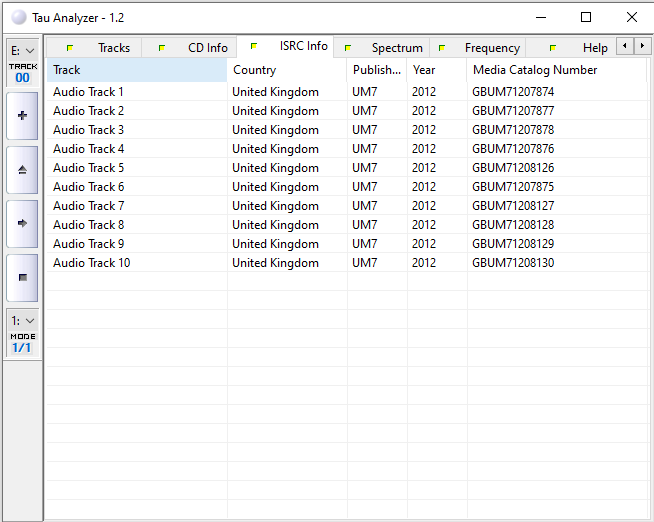This screenshot has height=522, width=654.
Task: Click the eject disc button
Action: (x=23, y=170)
